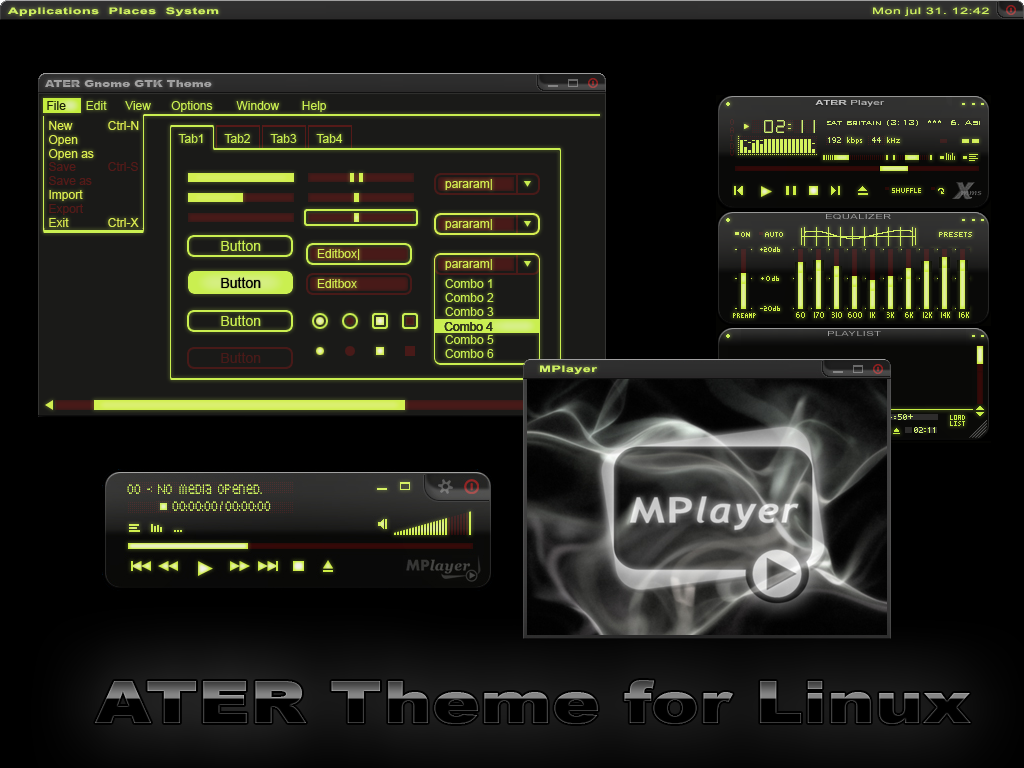Click the small eject icon in Playlist window
Image resolution: width=1024 pixels, height=768 pixels.
(897, 430)
